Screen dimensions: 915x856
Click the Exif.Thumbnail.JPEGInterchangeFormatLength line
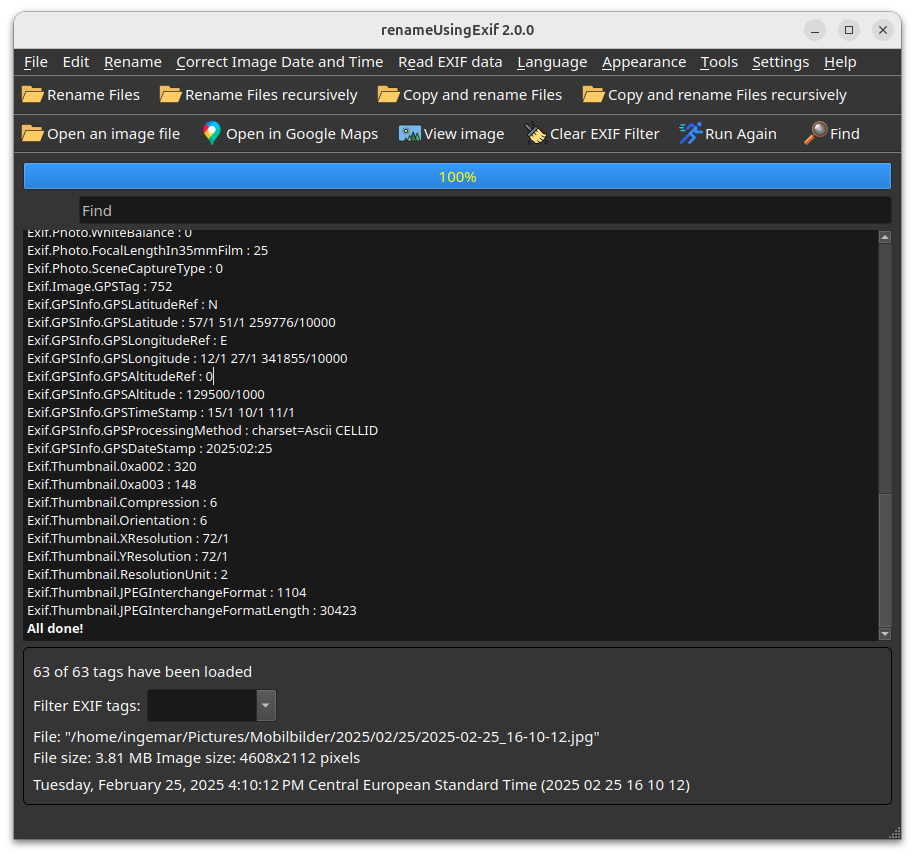tap(191, 611)
